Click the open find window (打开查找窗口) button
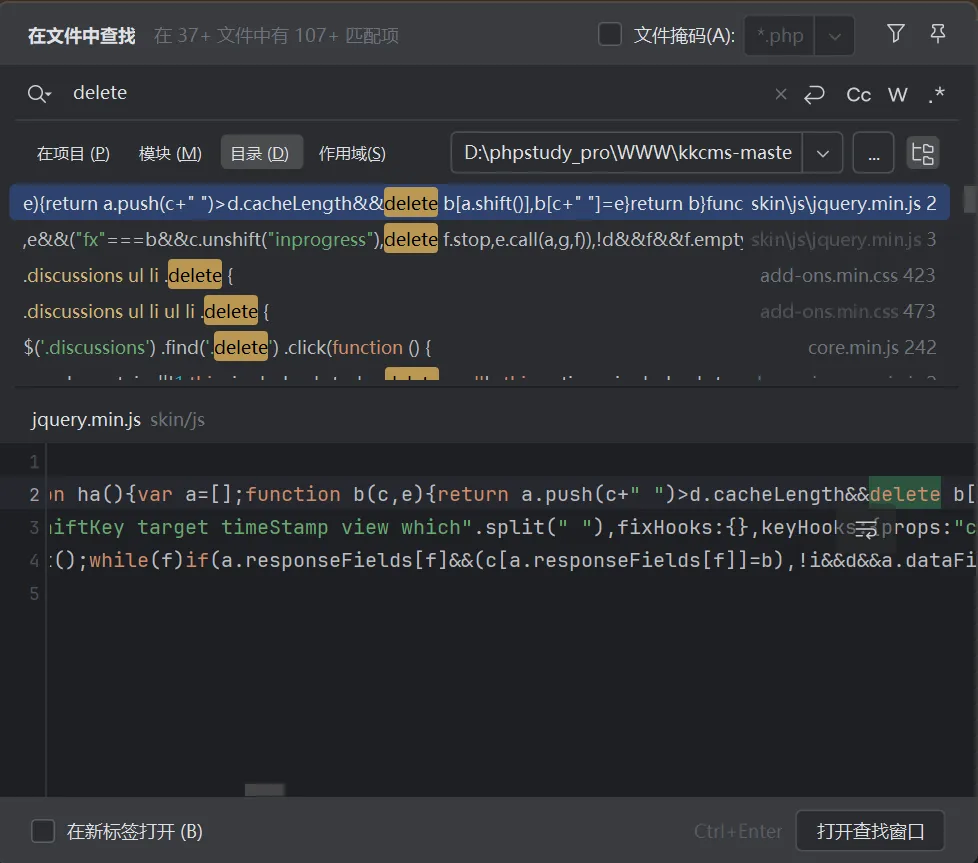The width and height of the screenshot is (978, 863). point(869,831)
